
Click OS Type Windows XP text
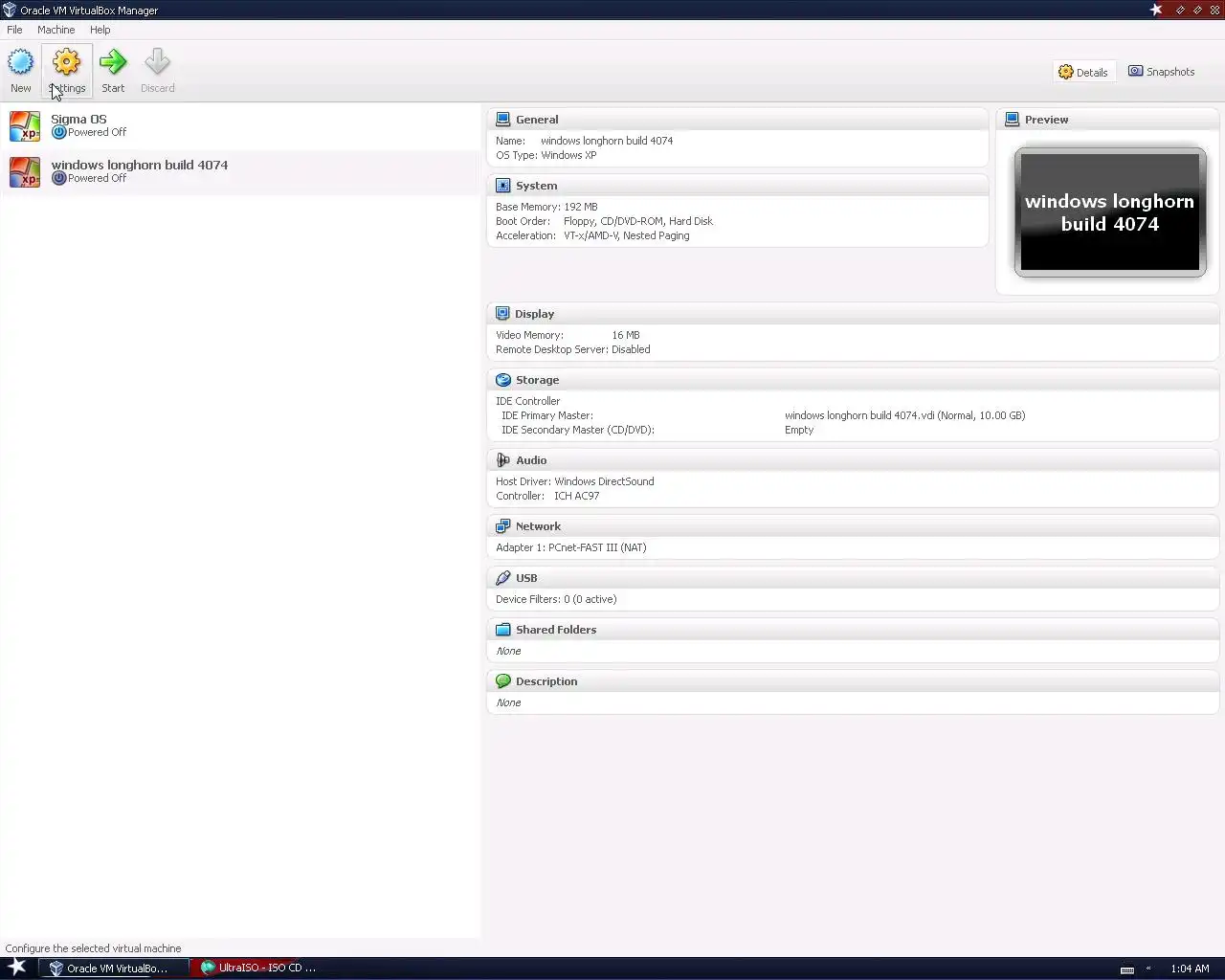(x=546, y=155)
